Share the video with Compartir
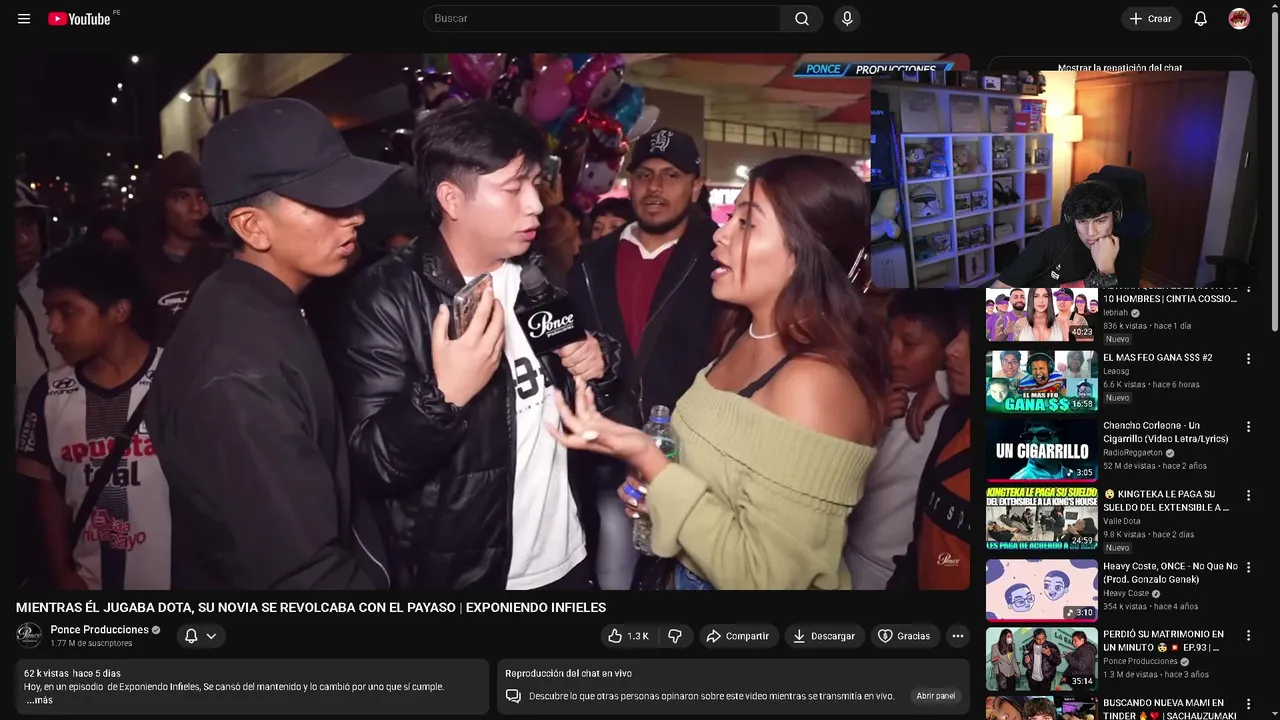Screen dimensions: 1280x720 737,636
